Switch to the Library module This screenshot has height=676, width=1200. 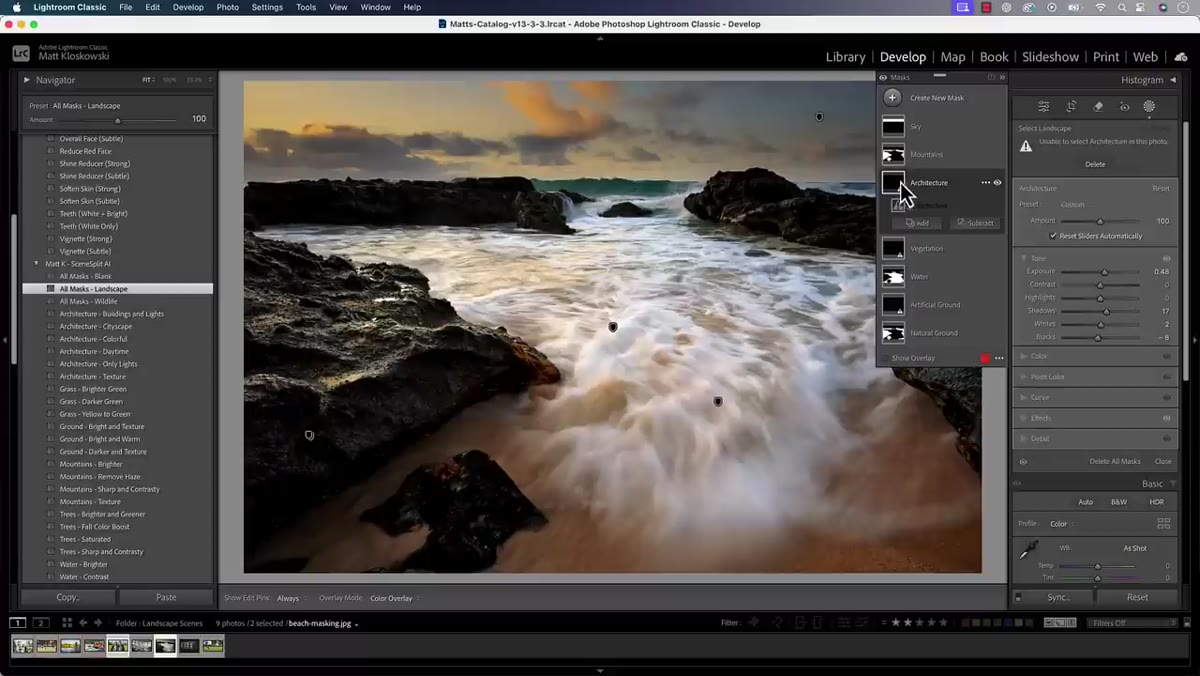pyautogui.click(x=845, y=57)
